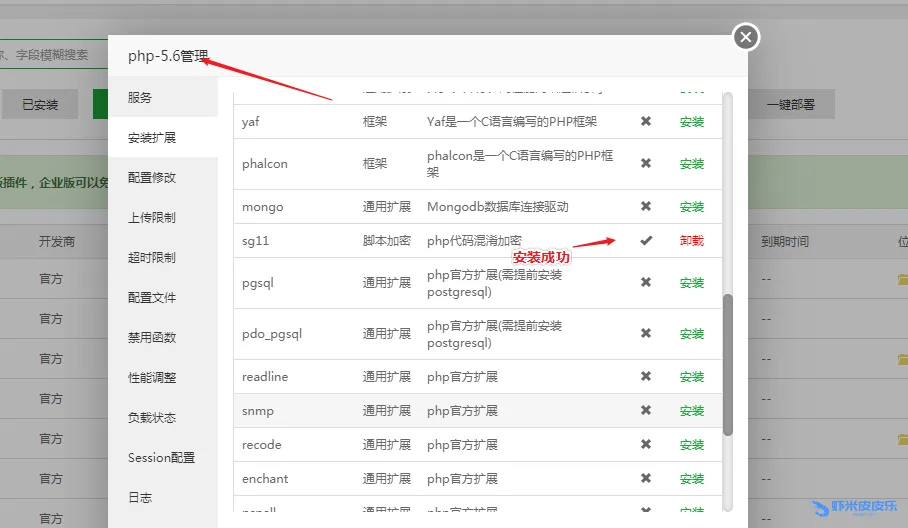The width and height of the screenshot is (908, 528).
Task: Go to 上传限制 settings
Action: [x=152, y=218]
